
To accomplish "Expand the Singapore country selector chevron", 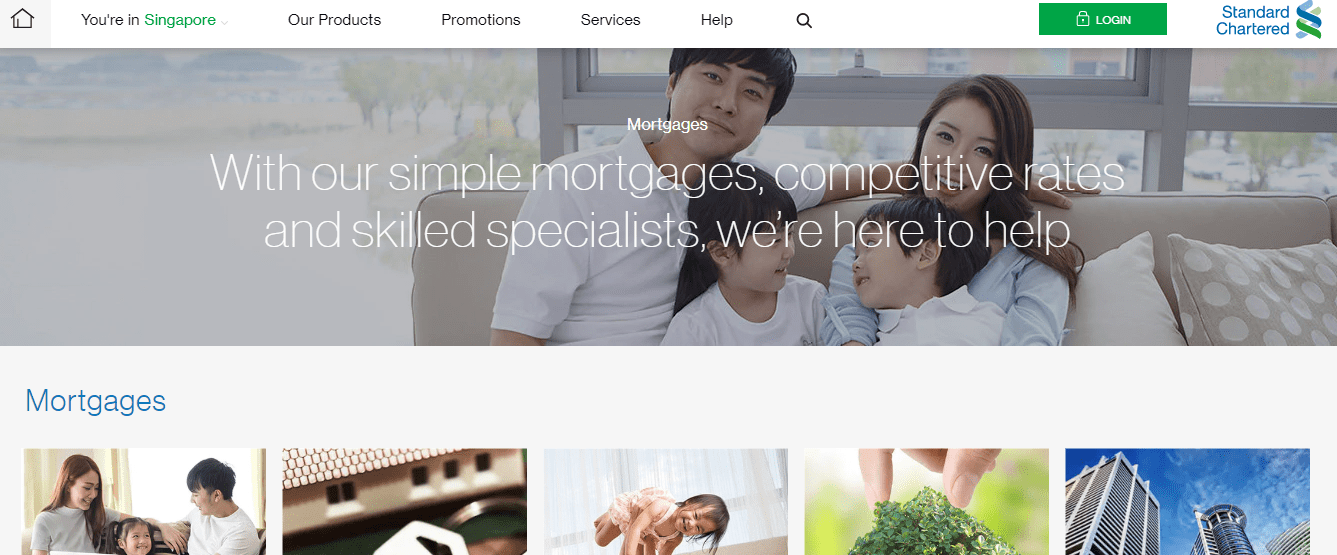I will (x=224, y=22).
